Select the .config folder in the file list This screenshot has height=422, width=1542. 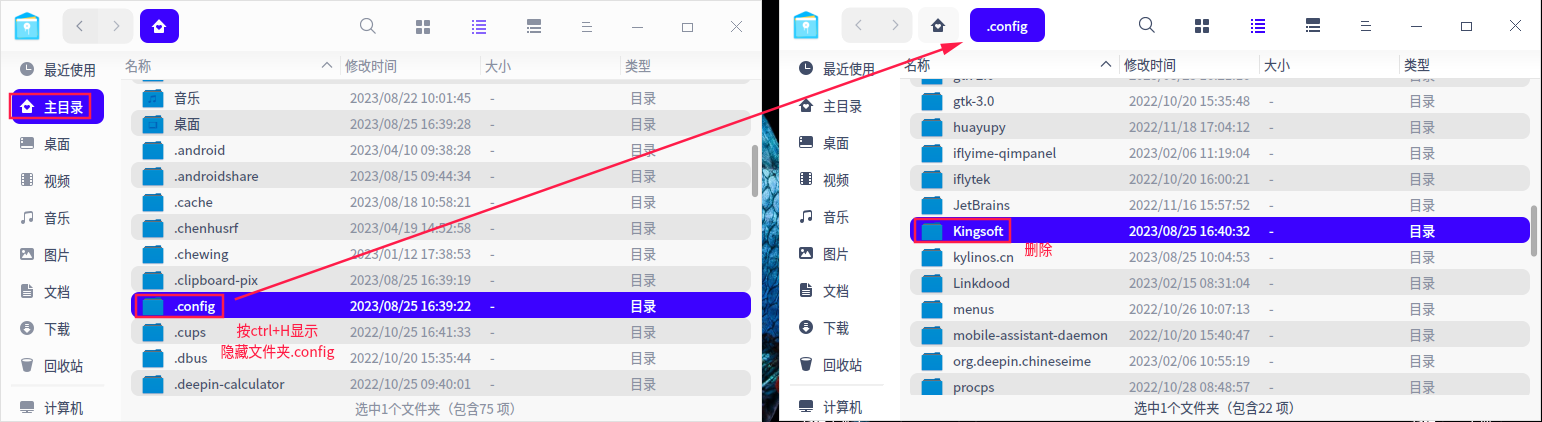(194, 306)
